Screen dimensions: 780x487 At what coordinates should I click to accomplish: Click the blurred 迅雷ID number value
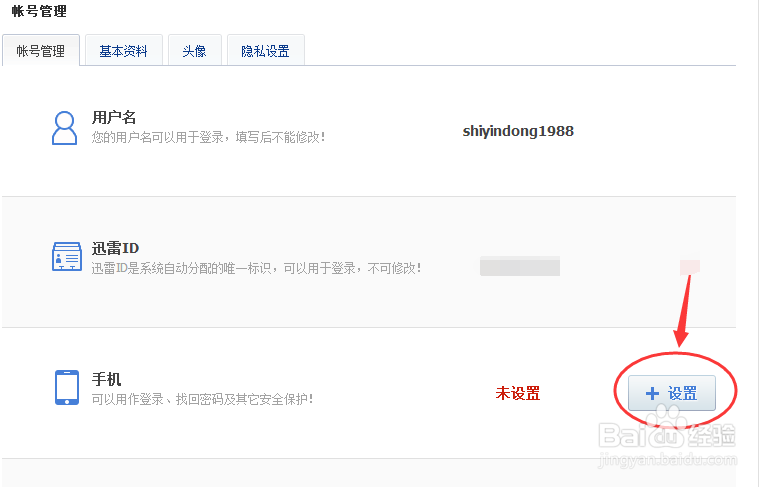point(519,266)
